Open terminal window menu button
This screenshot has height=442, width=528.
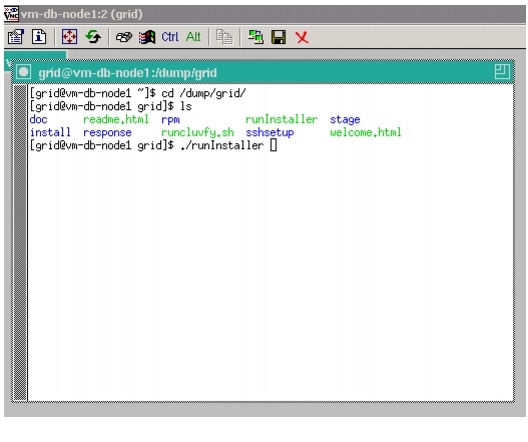click(x=24, y=72)
